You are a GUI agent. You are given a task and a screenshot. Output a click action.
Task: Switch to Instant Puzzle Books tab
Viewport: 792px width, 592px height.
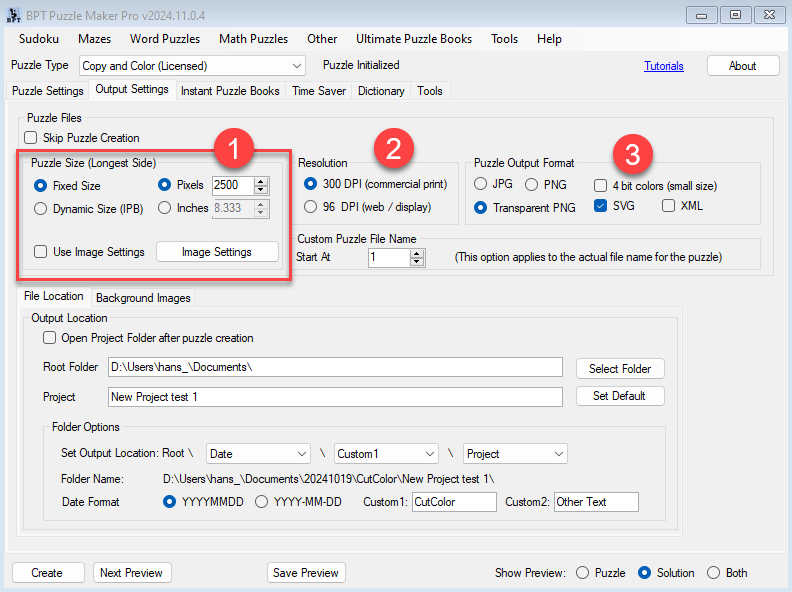coord(230,91)
